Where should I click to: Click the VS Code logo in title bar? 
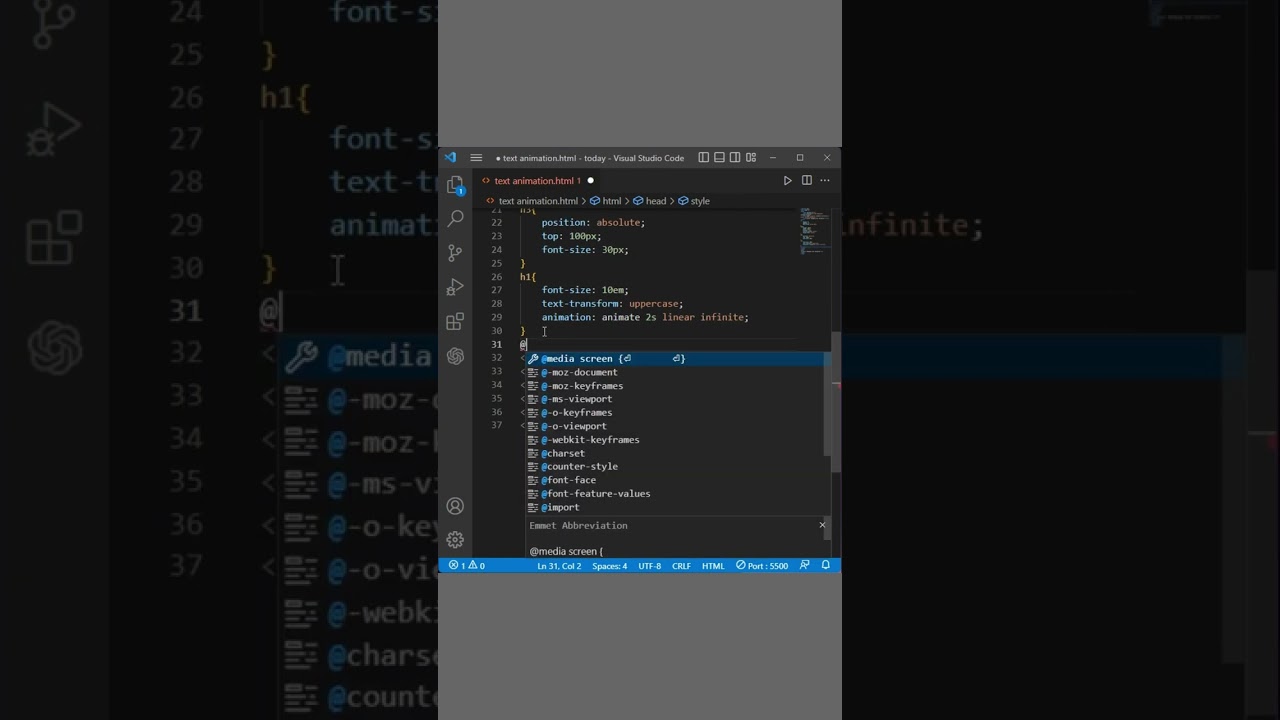pos(450,158)
